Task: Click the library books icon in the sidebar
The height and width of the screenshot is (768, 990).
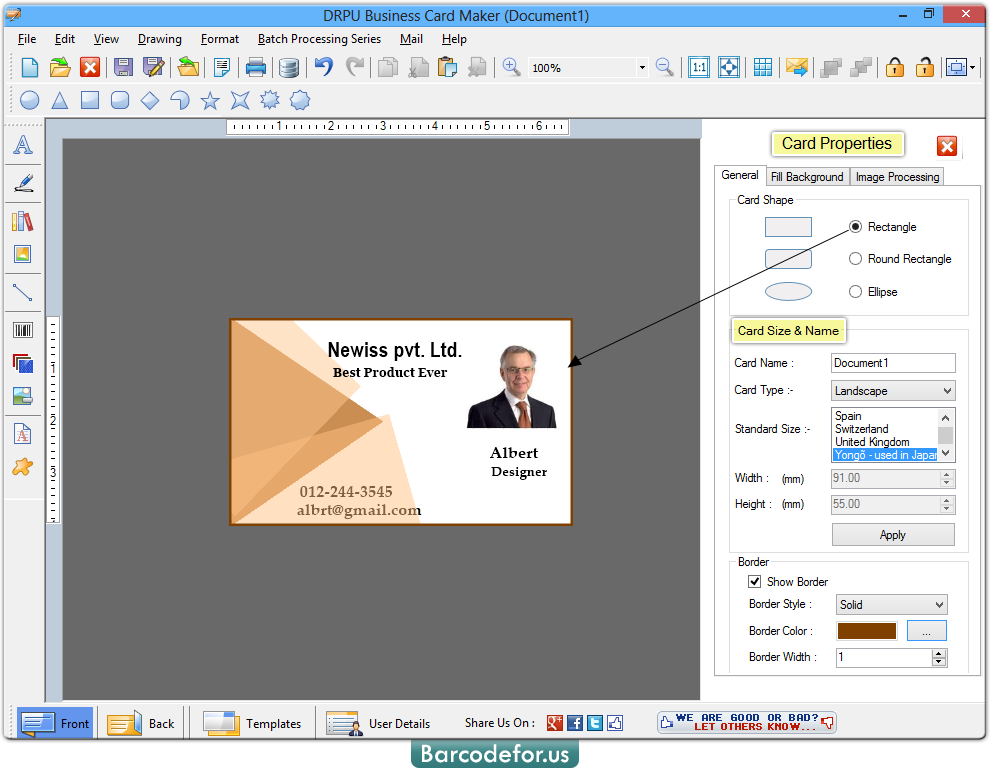Action: pos(23,221)
